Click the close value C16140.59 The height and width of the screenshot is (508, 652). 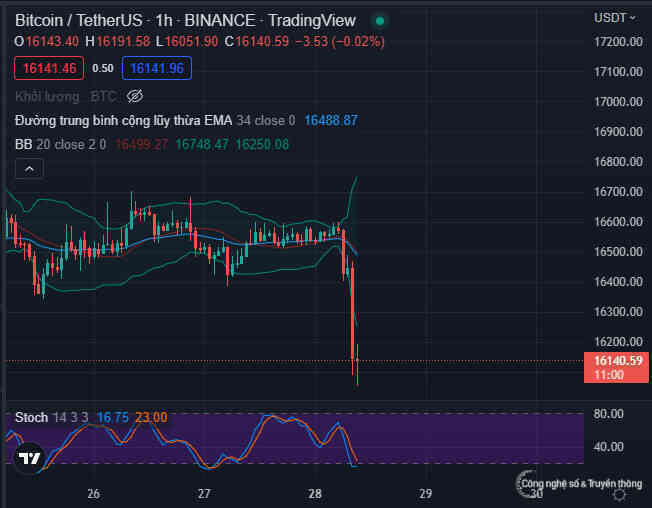[x=257, y=42]
